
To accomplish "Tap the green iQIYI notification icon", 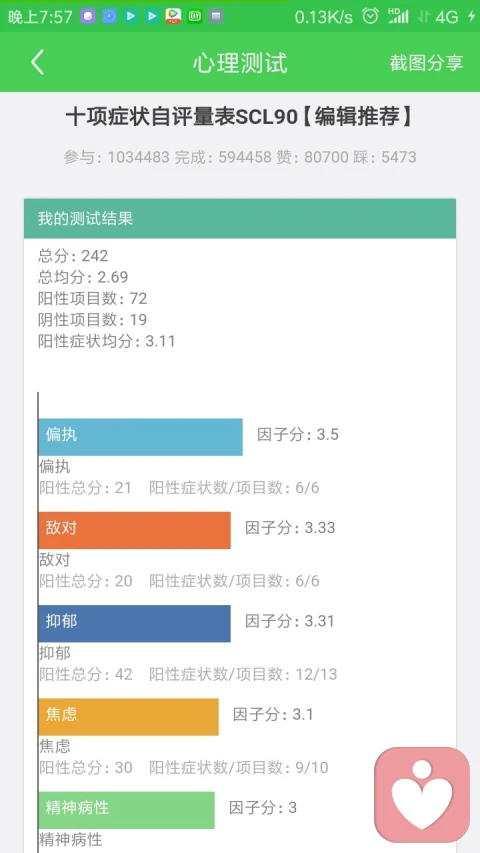I will click(194, 16).
